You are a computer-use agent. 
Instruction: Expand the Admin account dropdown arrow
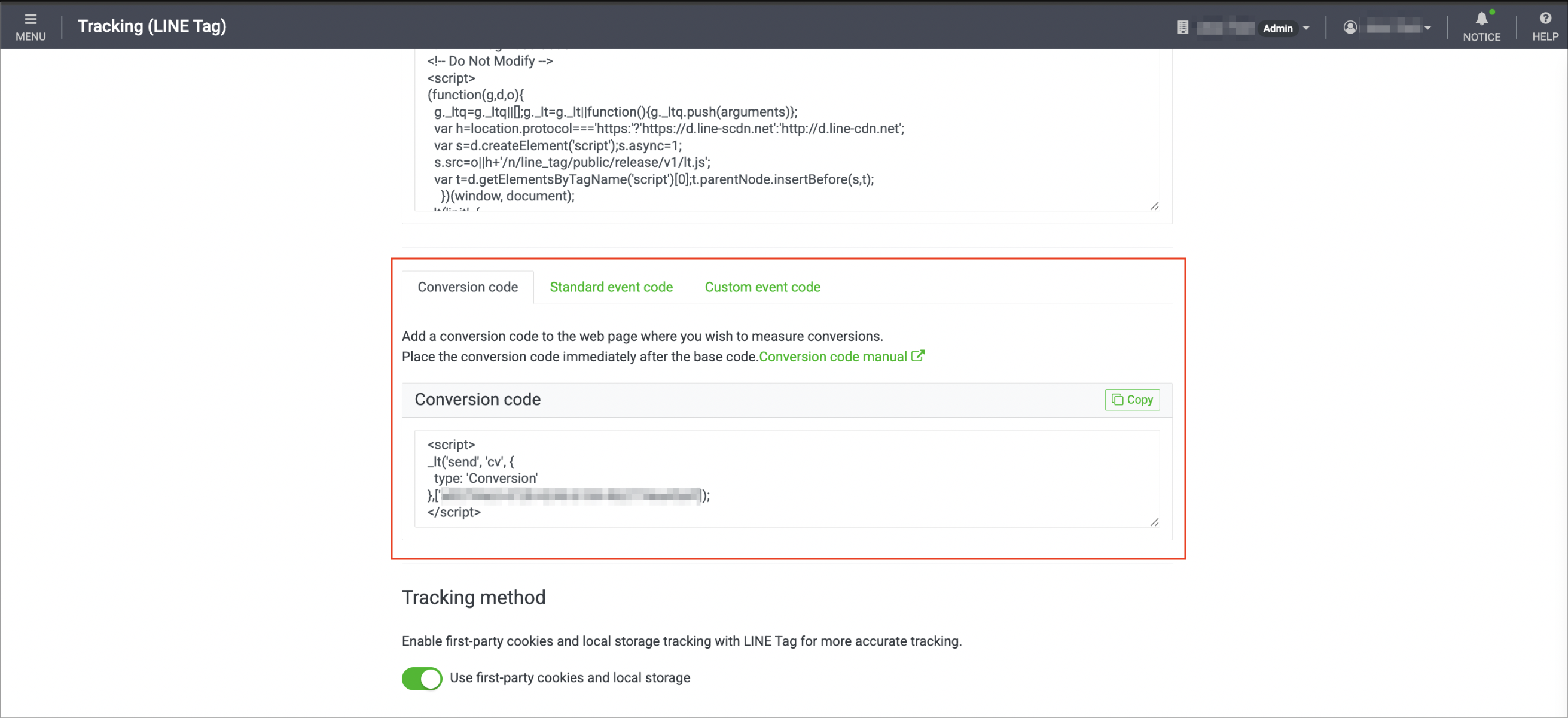[1306, 28]
